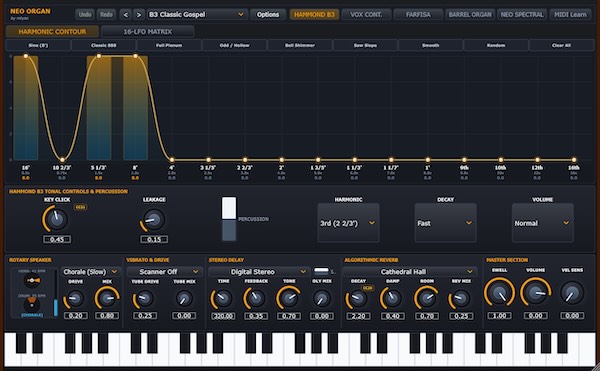Apply the Full Plenum contour preset
600x371 pixels.
(x=169, y=45)
